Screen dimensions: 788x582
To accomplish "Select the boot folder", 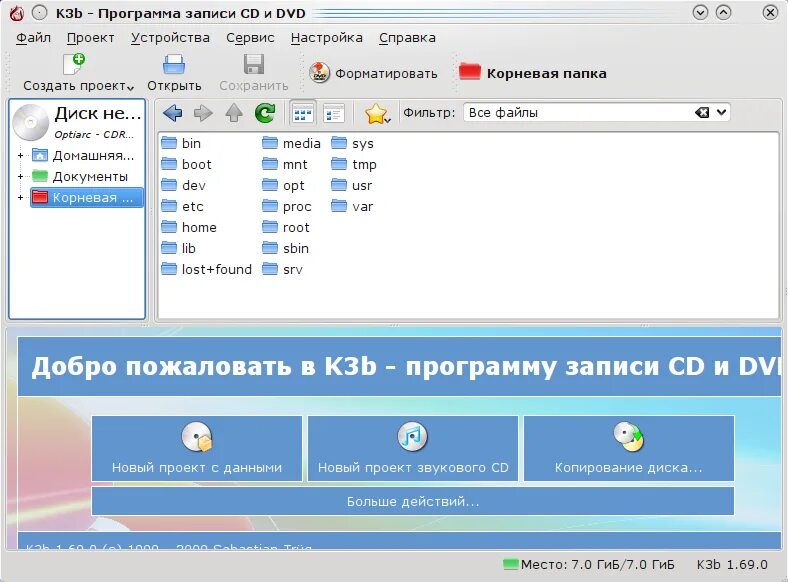I will point(186,165).
